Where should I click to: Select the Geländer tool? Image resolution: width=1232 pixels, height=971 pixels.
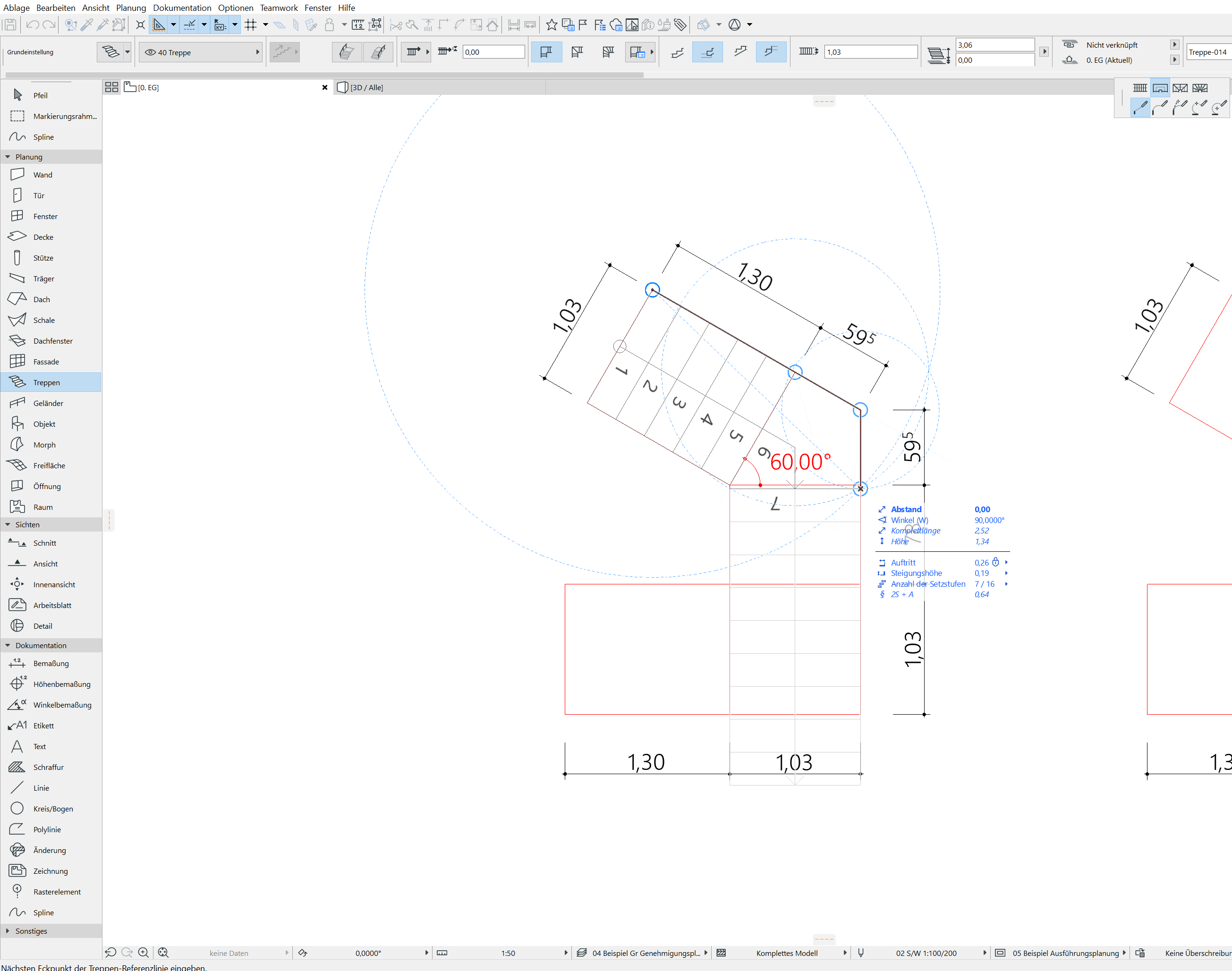pos(48,403)
